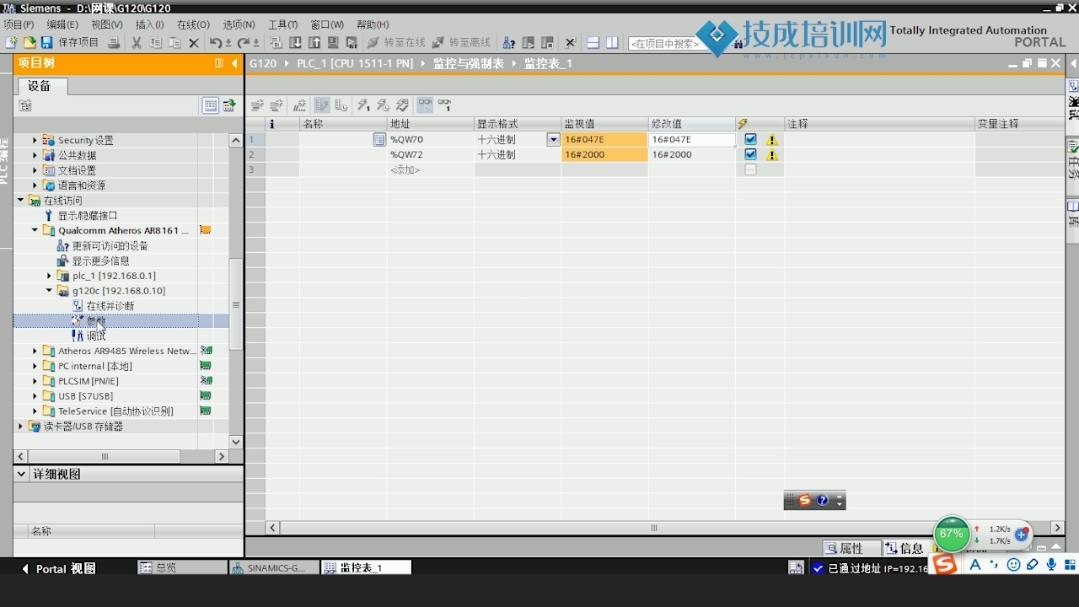Click the open project folder icon
The width and height of the screenshot is (1079, 607).
29,43
